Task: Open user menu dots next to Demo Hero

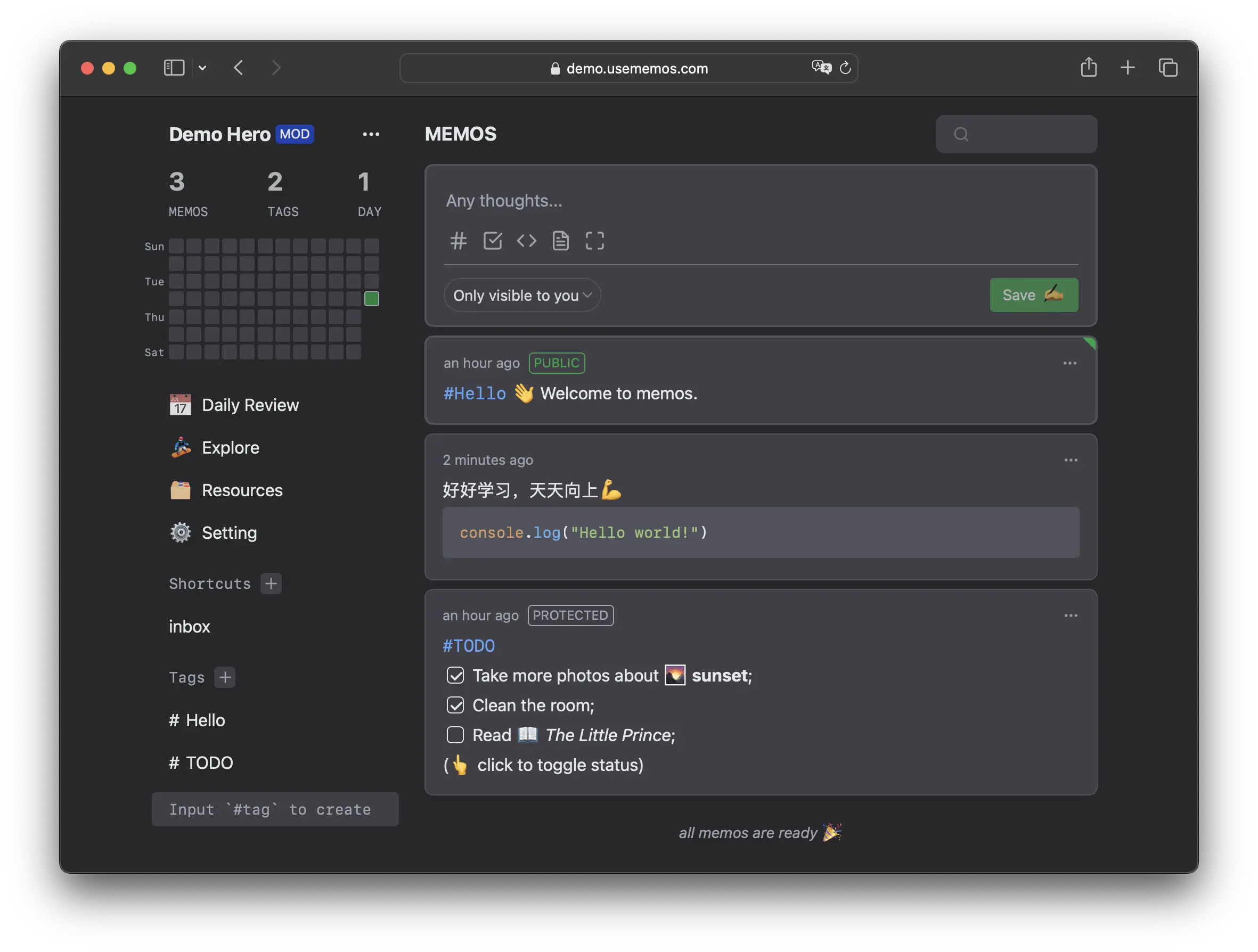Action: tap(371, 134)
